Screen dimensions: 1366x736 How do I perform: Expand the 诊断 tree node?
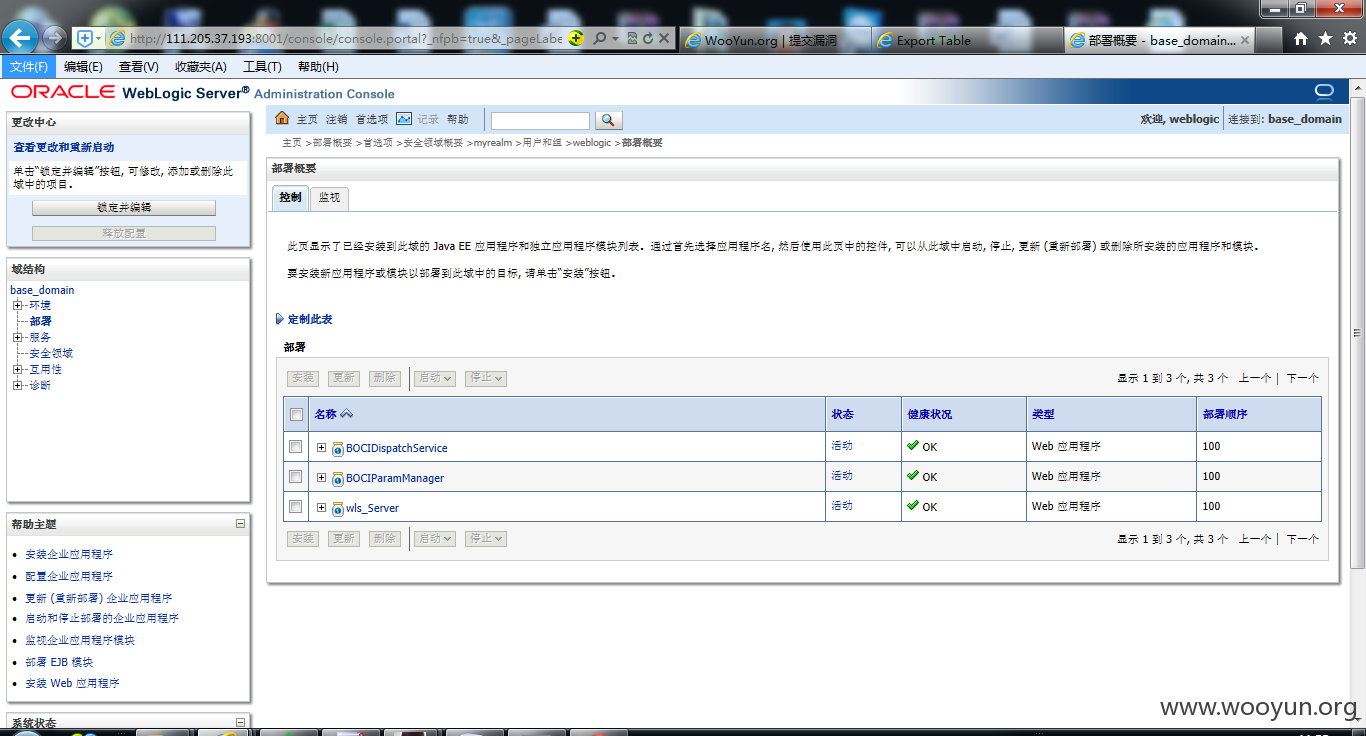coord(17,385)
